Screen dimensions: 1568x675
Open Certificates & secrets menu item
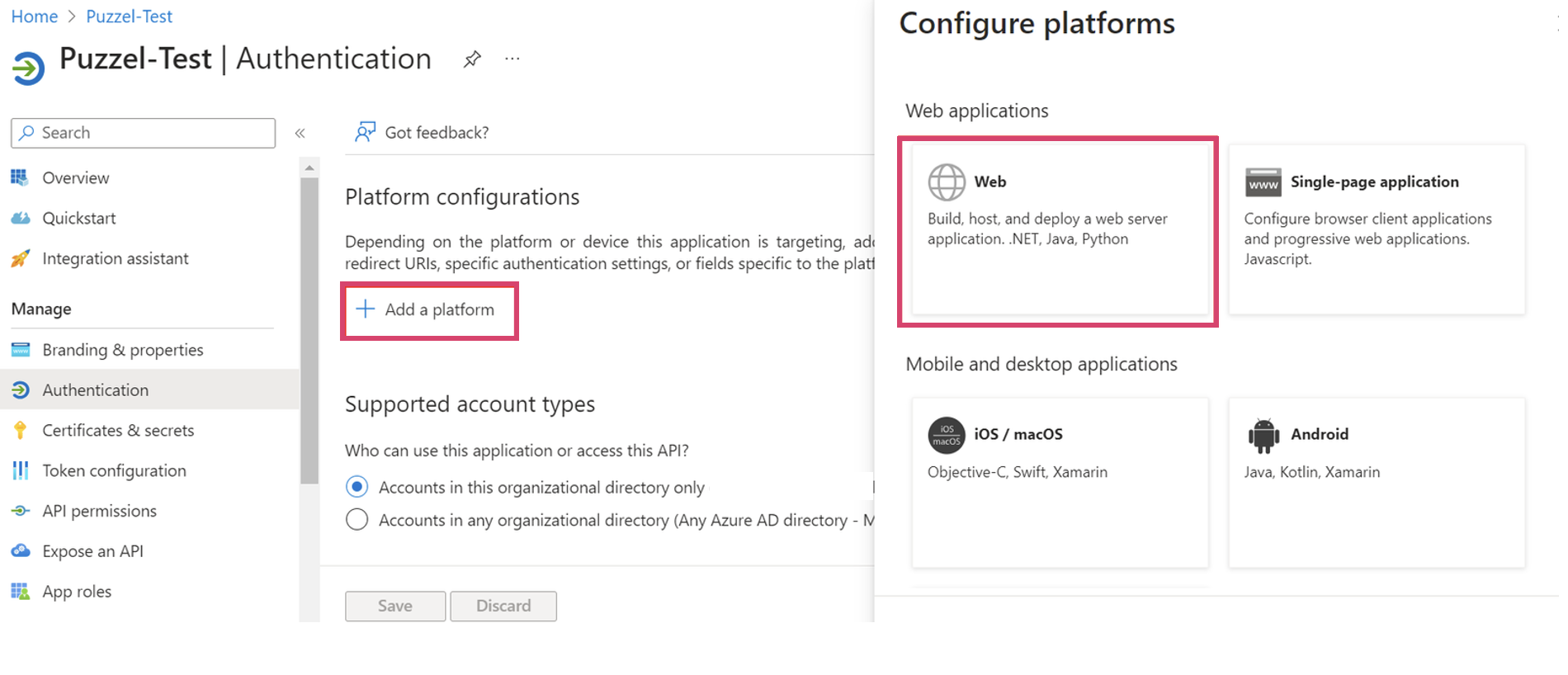coord(118,431)
